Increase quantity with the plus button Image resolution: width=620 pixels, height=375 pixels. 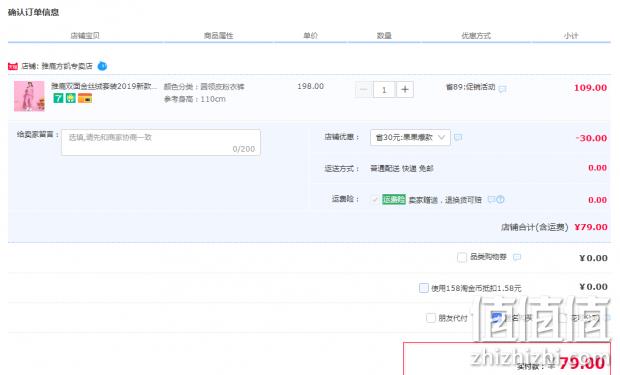pyautogui.click(x=405, y=89)
